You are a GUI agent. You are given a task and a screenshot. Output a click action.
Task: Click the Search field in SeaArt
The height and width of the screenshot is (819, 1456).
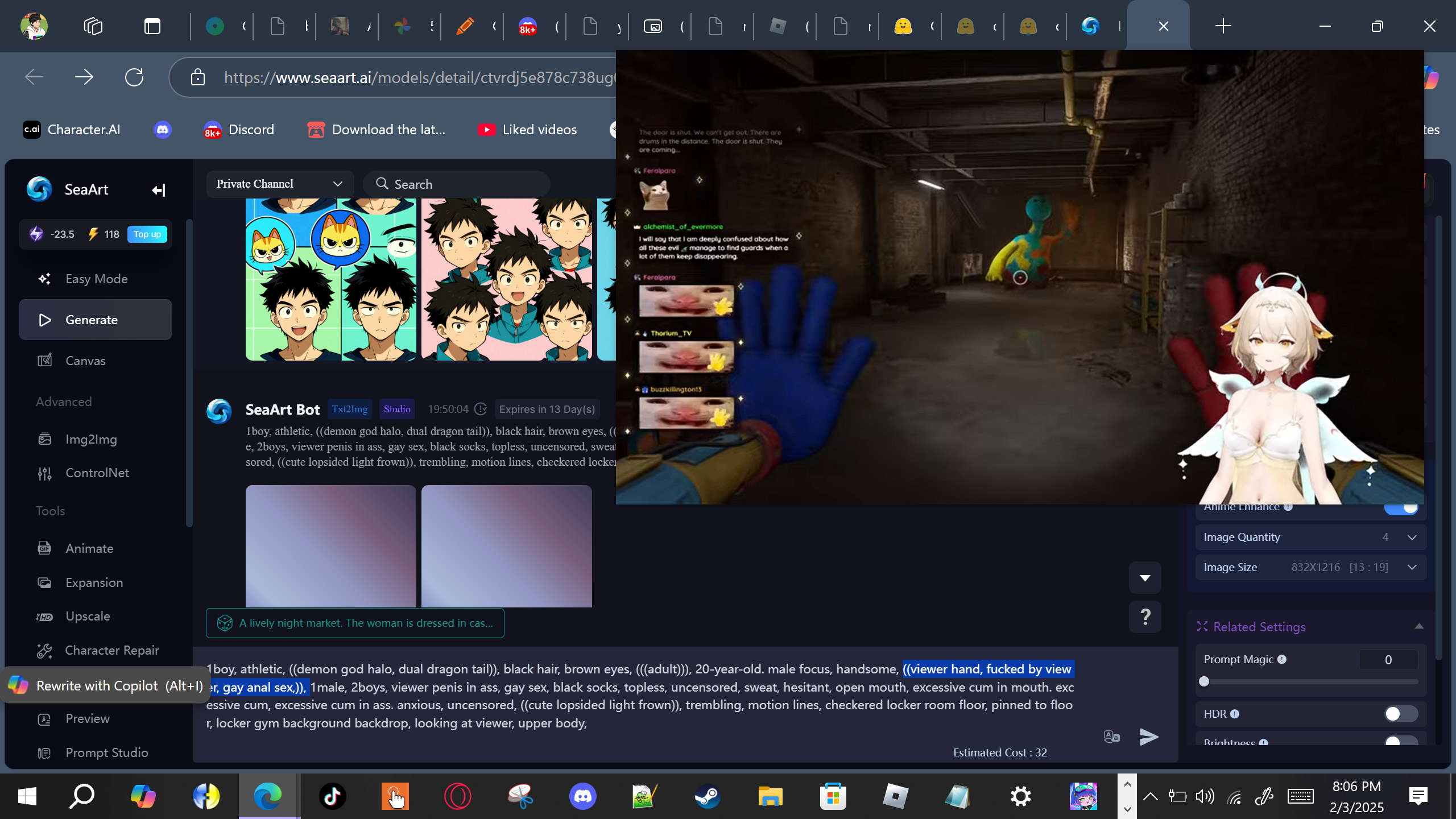tap(457, 184)
